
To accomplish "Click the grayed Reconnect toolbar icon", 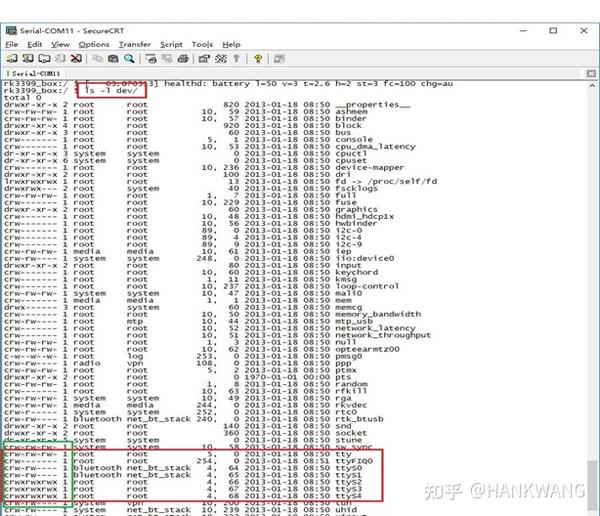I will point(60,59).
